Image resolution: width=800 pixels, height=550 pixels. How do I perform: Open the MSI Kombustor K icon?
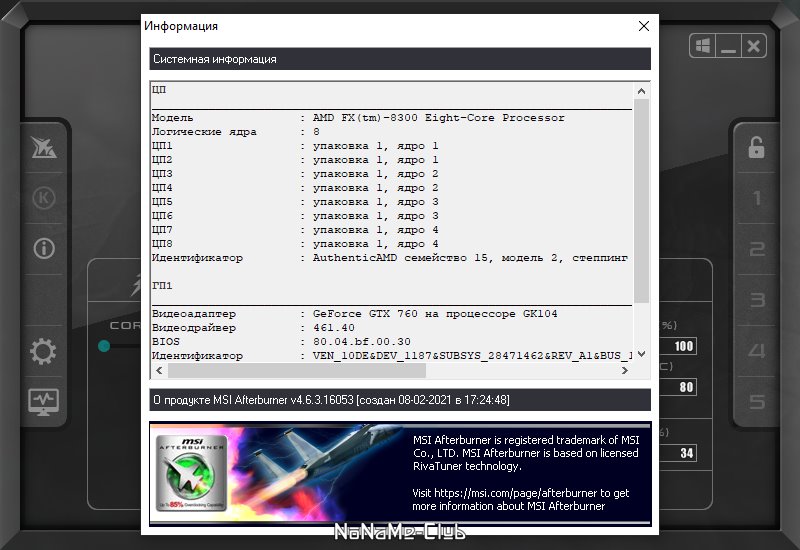[43, 198]
